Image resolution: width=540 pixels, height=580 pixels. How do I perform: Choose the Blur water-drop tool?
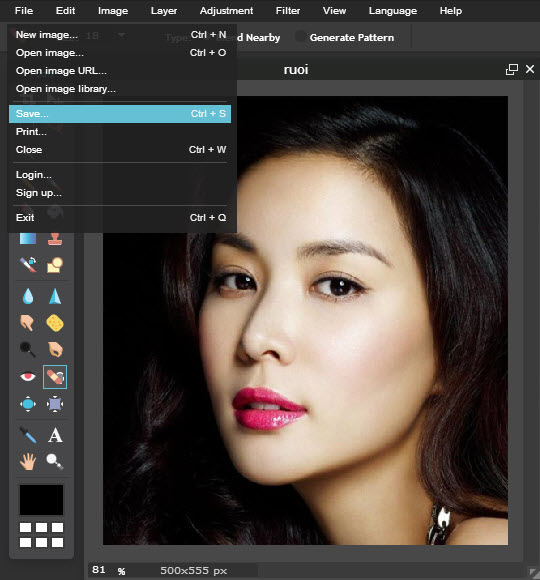coord(28,296)
